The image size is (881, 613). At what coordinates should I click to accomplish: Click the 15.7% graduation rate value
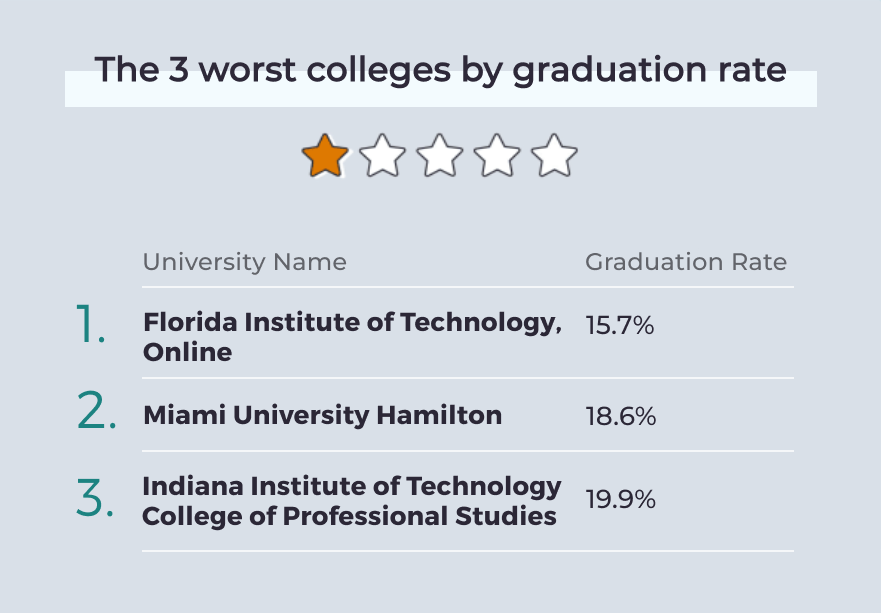[x=620, y=325]
